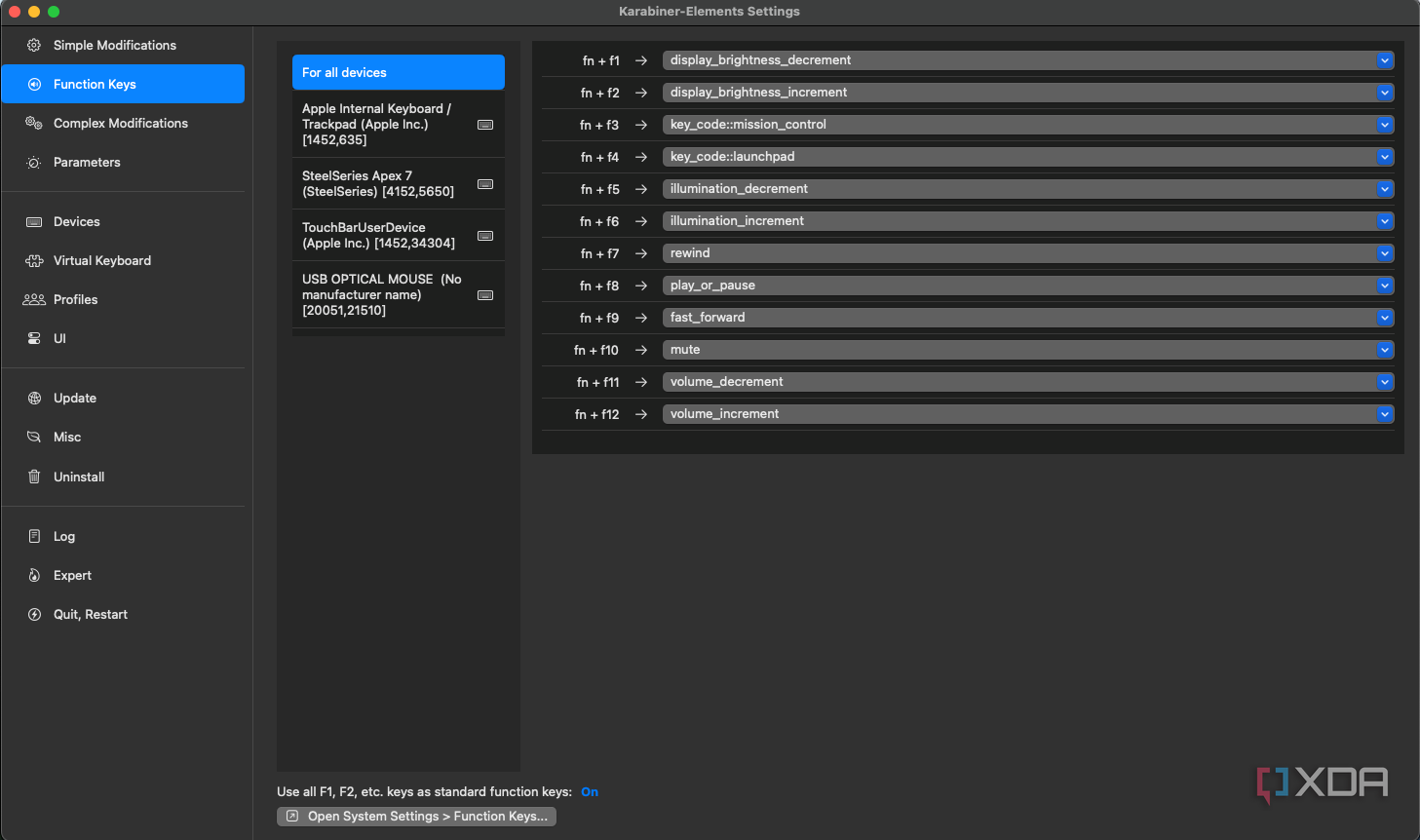
Task: Open the fn + f7 rewind dropdown
Action: 1028,253
